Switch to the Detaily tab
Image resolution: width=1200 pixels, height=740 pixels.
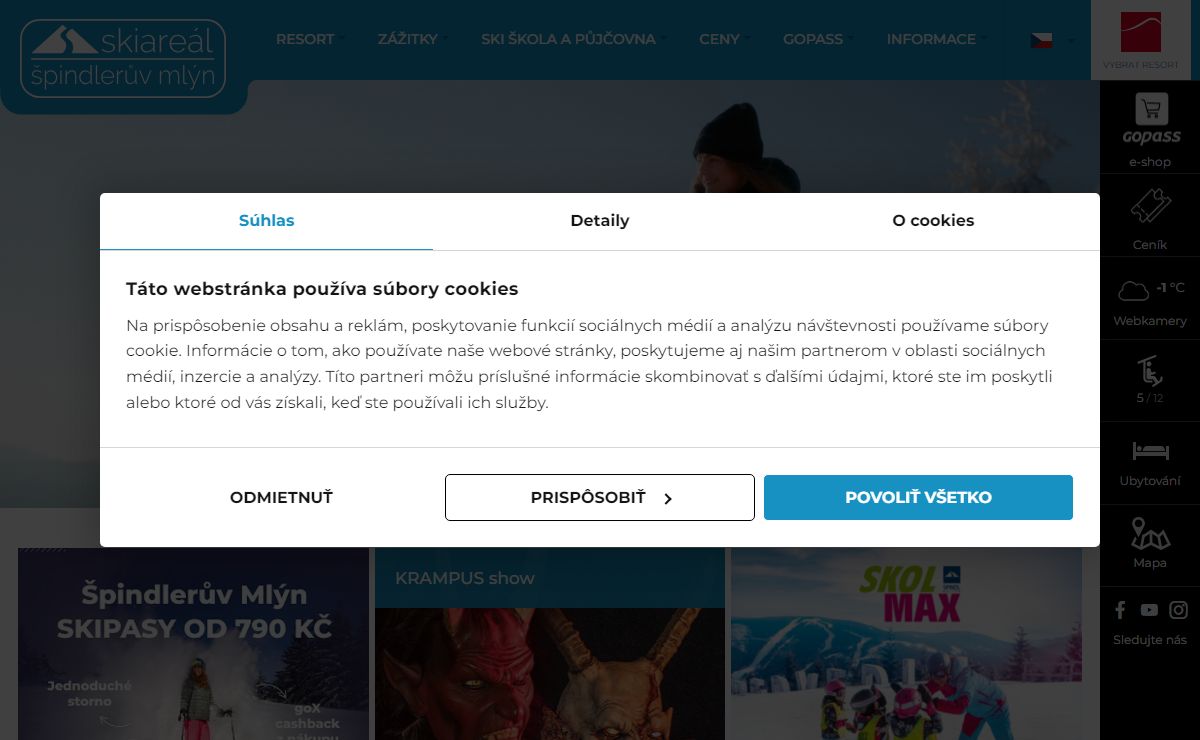pyautogui.click(x=600, y=221)
